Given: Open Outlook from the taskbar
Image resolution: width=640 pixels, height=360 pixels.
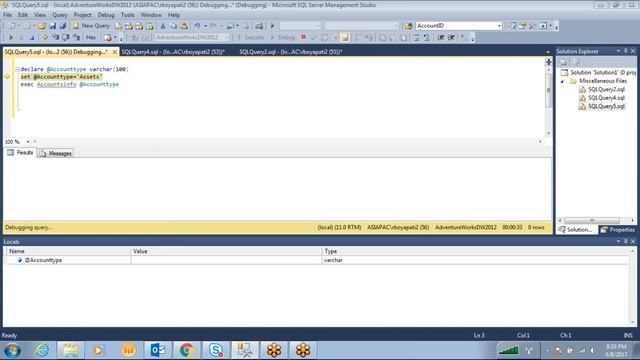Looking at the screenshot, I should click(158, 350).
